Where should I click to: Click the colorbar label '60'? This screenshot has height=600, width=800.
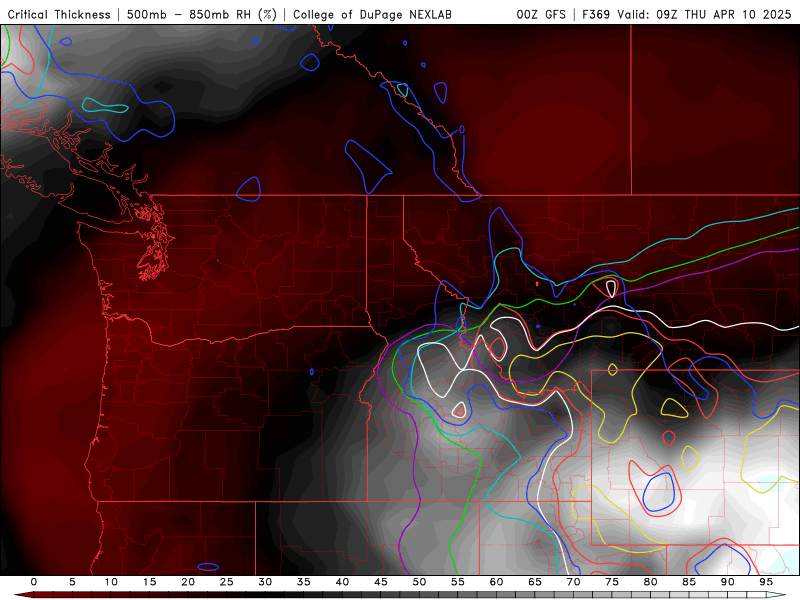pos(496,582)
